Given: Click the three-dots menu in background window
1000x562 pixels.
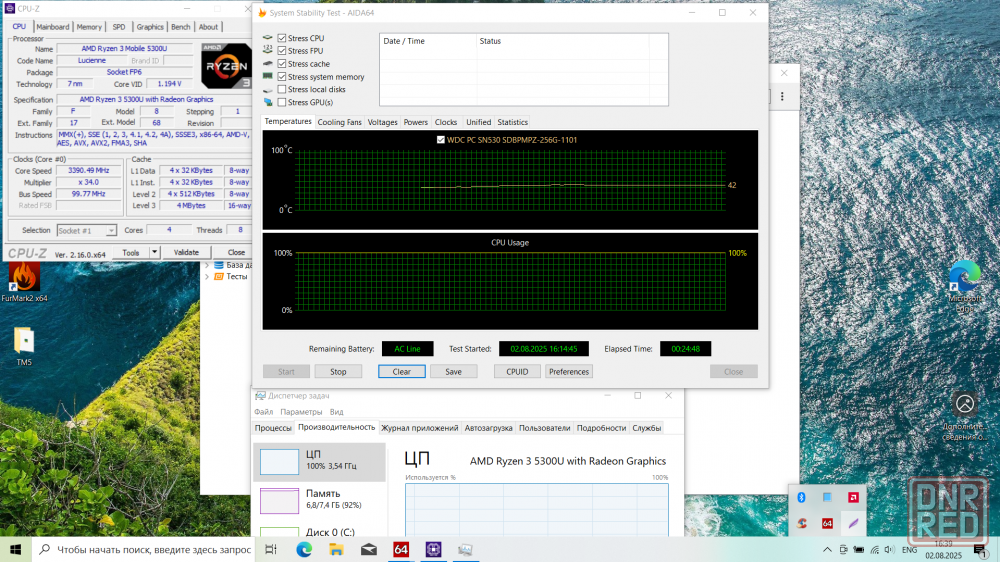Looking at the screenshot, I should (783, 96).
